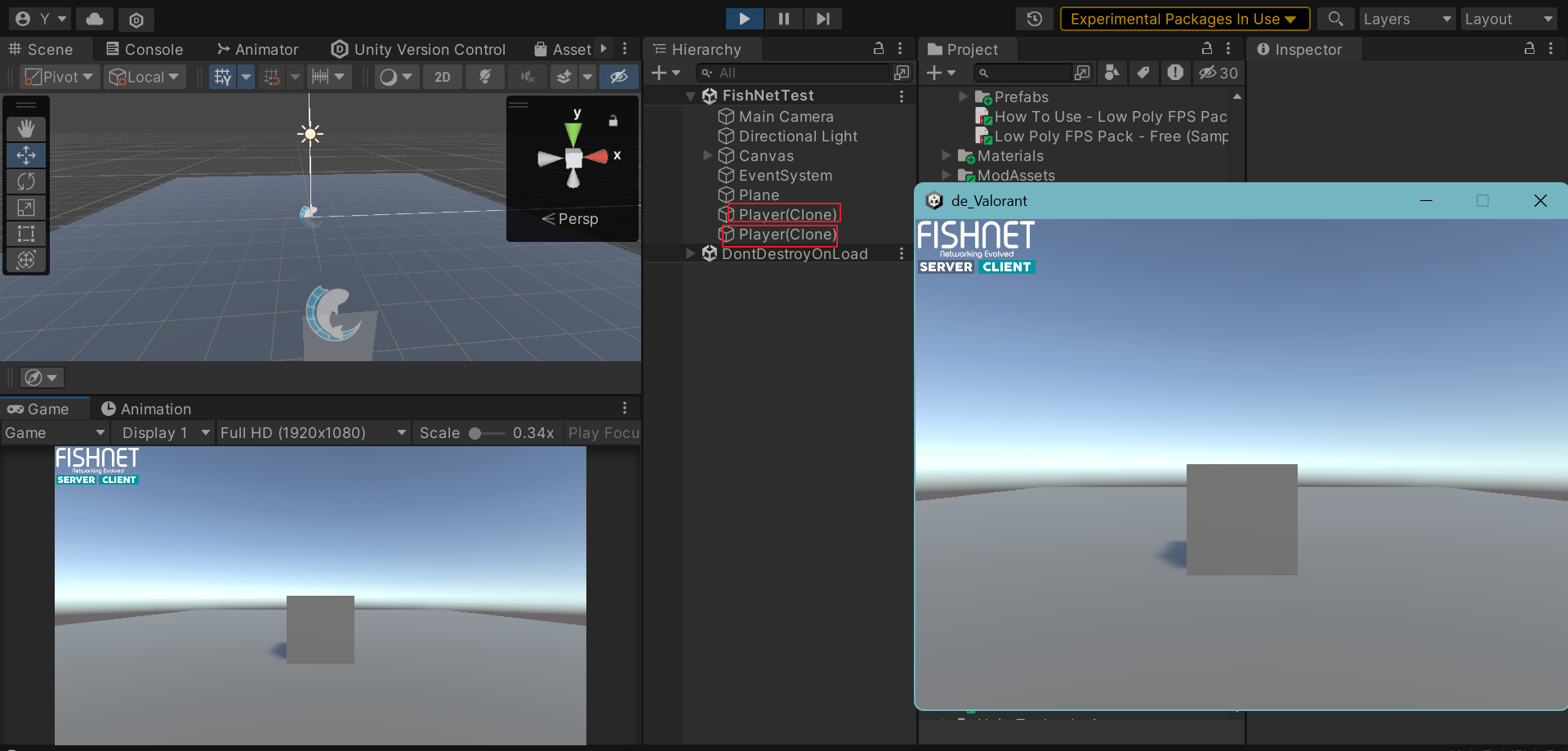Toggle the Hierarchy panel lock

point(879,49)
